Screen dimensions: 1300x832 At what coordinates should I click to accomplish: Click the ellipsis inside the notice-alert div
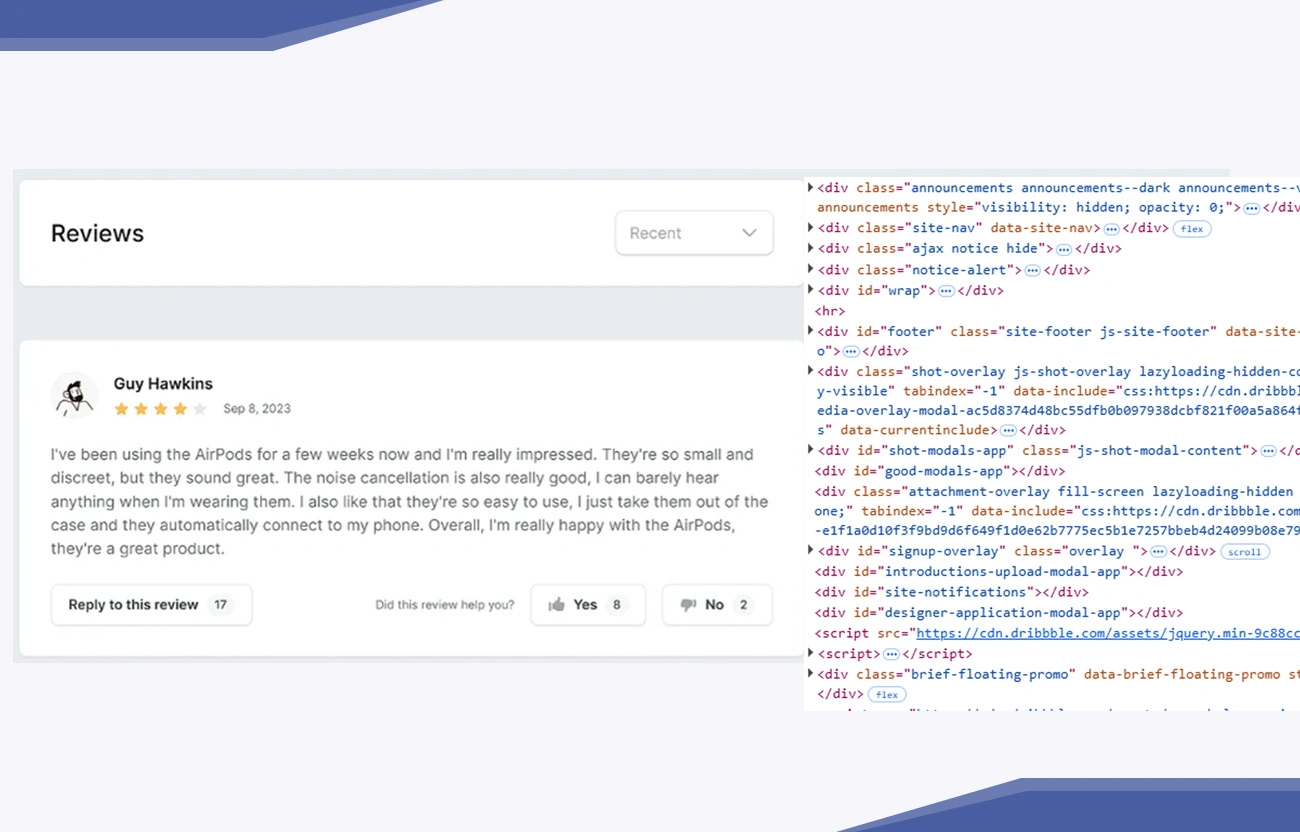pos(1032,270)
